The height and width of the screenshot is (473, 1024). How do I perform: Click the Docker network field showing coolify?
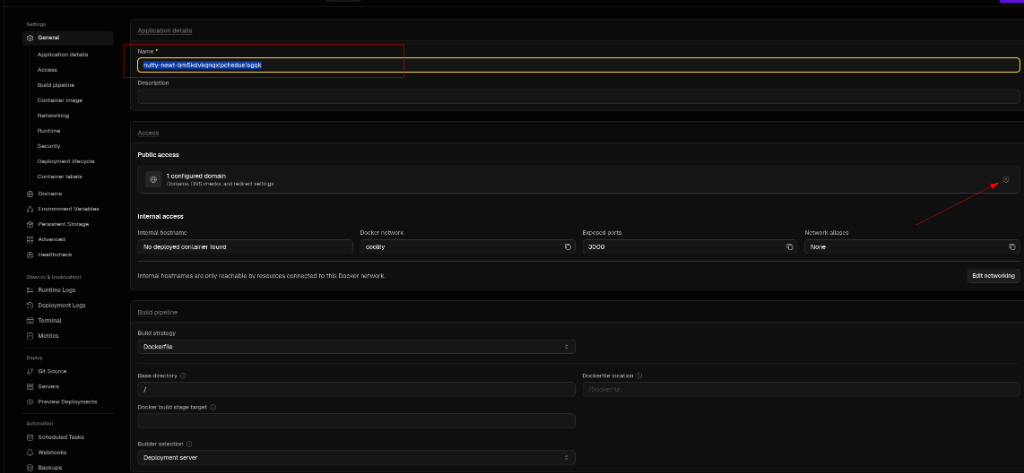click(x=467, y=247)
